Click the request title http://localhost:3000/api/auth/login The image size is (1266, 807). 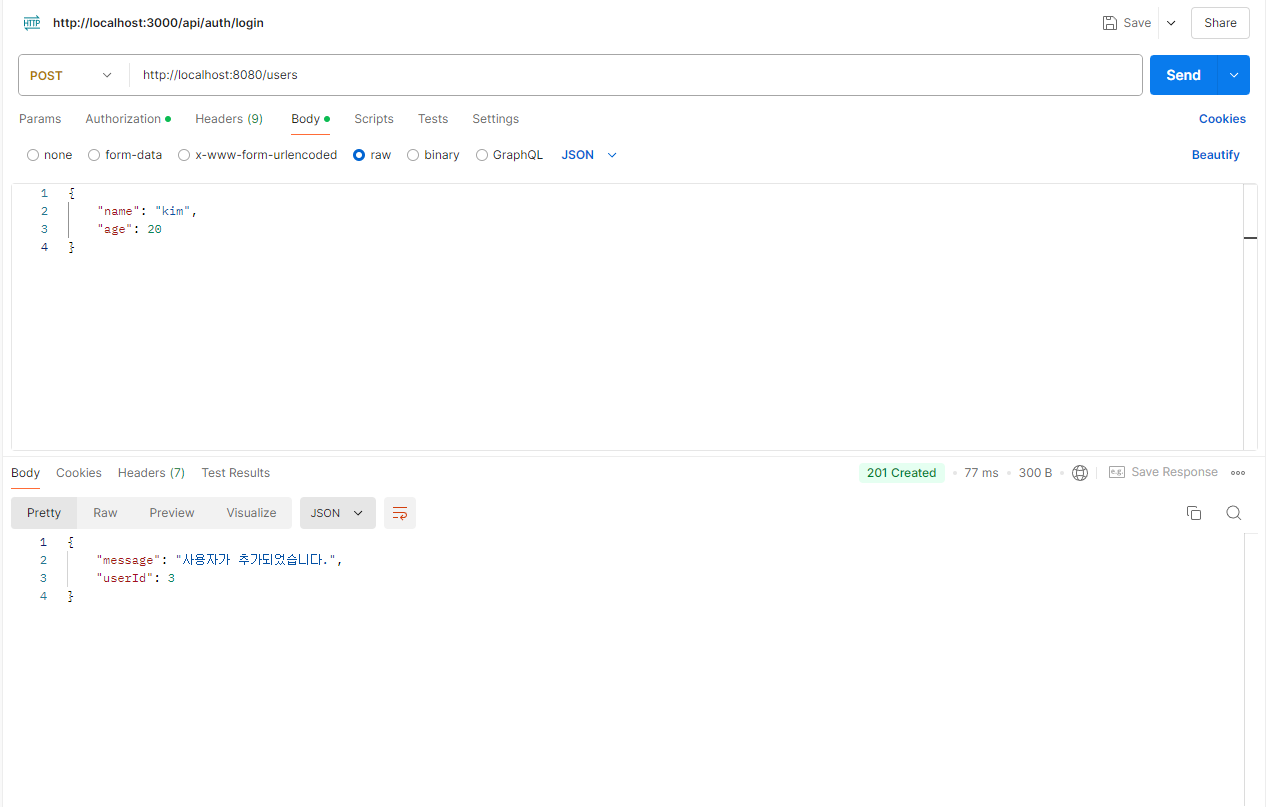point(158,22)
